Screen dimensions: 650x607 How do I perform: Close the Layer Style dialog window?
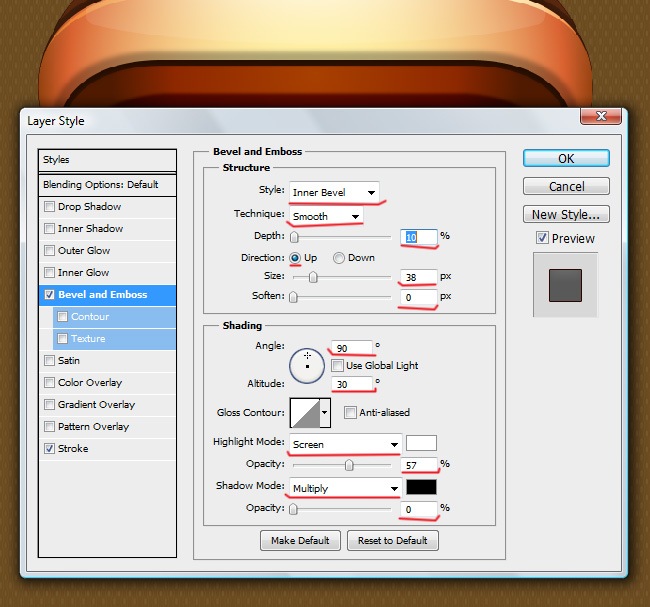pyautogui.click(x=595, y=117)
